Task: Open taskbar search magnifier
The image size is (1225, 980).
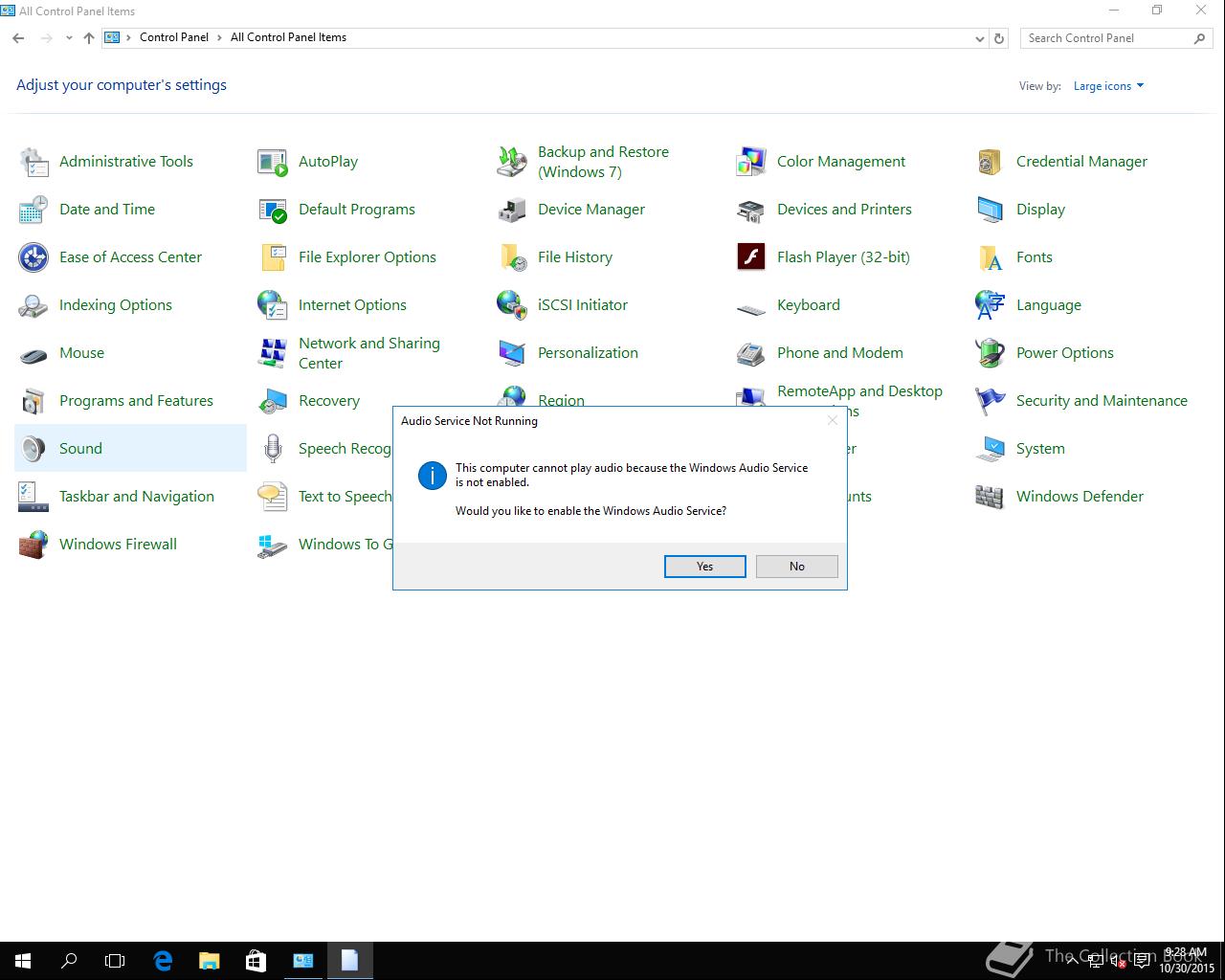Action: click(69, 961)
